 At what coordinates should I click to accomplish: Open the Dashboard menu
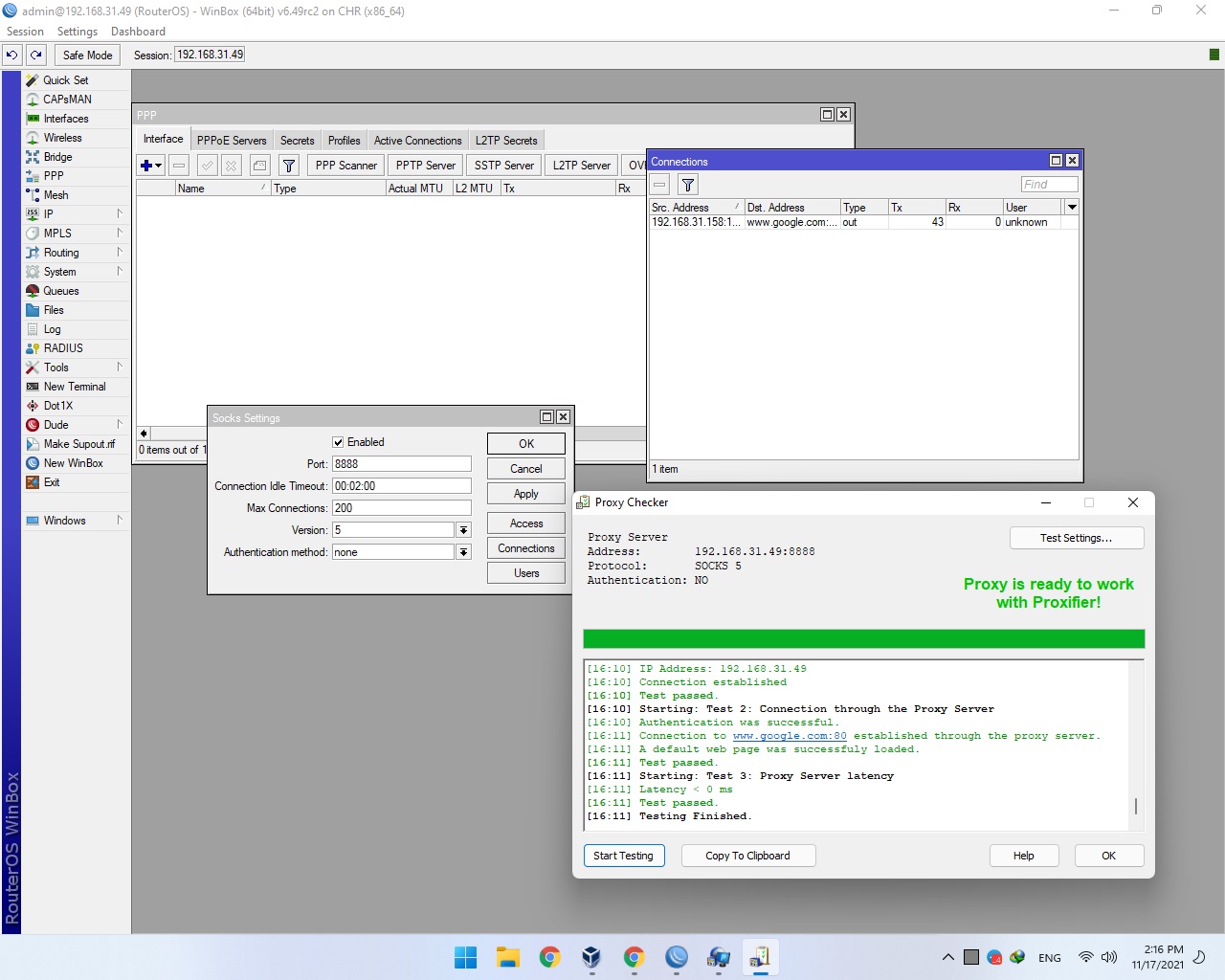138,32
